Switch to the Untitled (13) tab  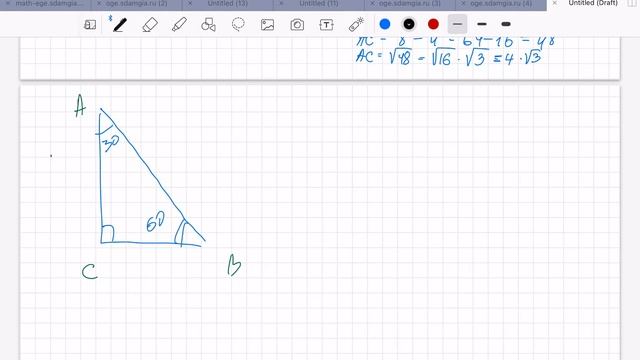[227, 3]
